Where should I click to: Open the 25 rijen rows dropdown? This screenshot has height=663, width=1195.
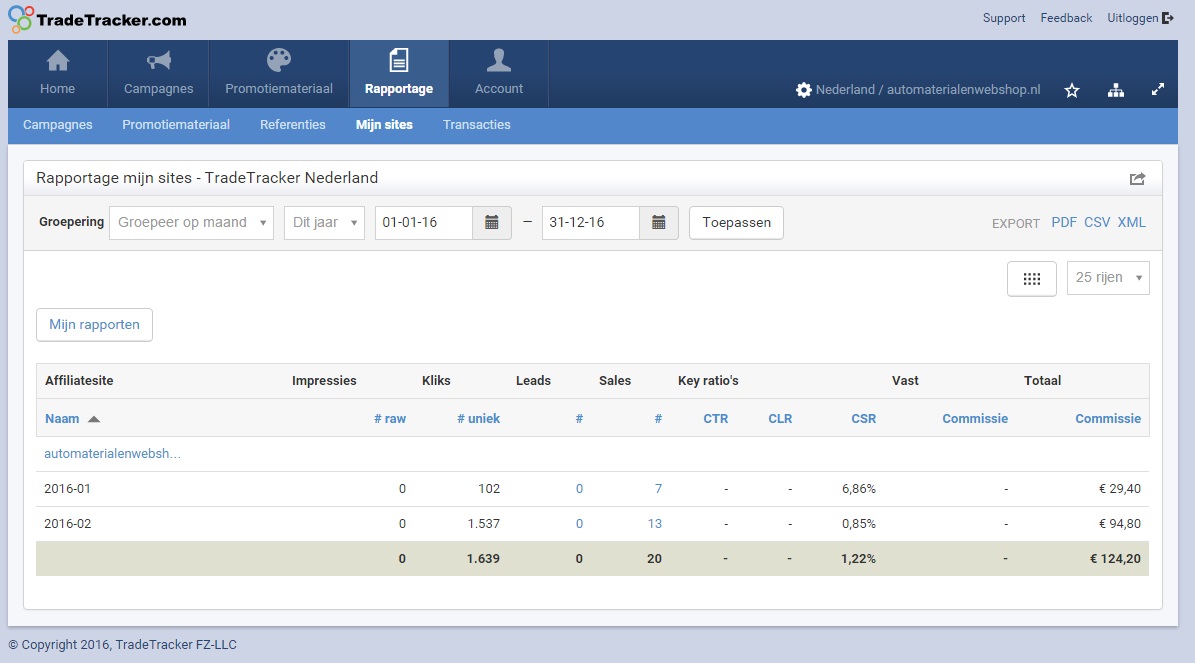[1108, 278]
